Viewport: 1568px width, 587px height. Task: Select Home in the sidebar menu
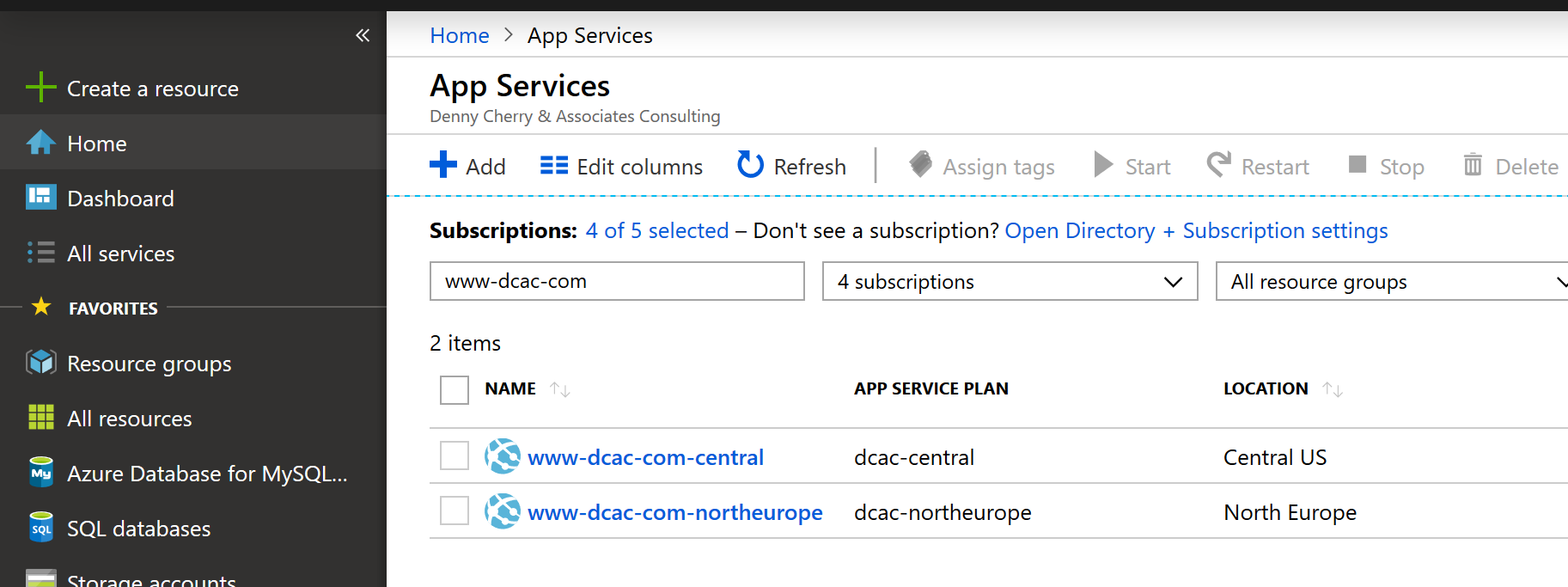(97, 144)
